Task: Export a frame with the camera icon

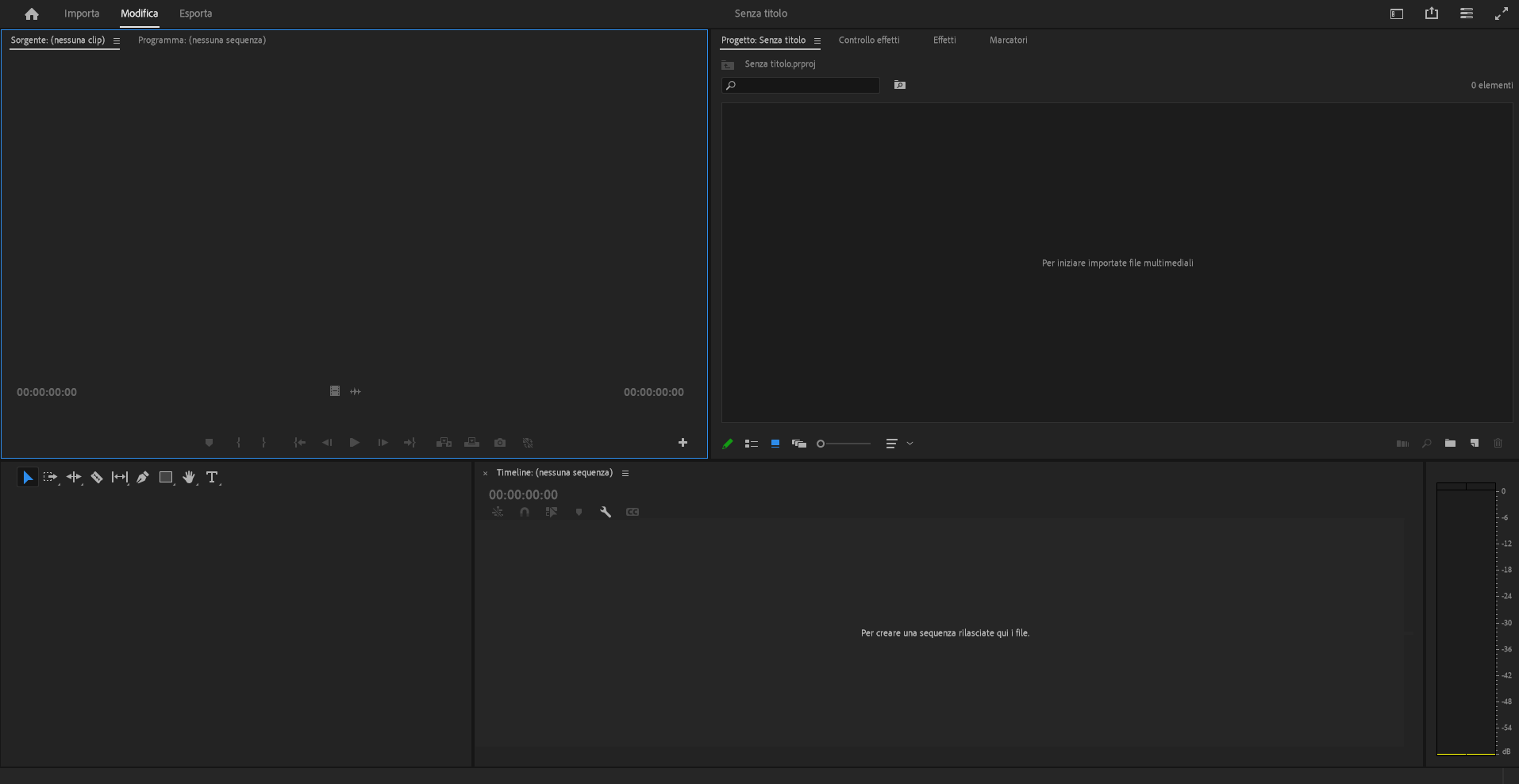Action: pyautogui.click(x=500, y=443)
